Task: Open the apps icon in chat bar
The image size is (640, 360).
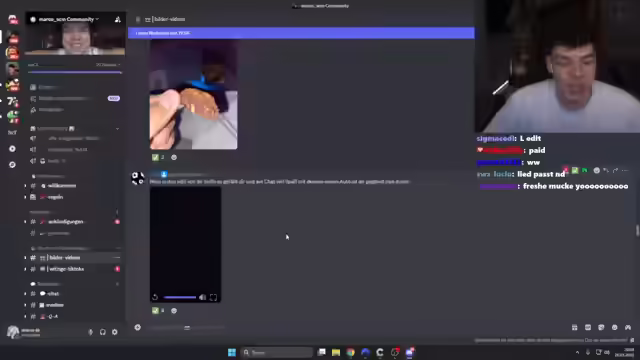Action: tap(574, 327)
